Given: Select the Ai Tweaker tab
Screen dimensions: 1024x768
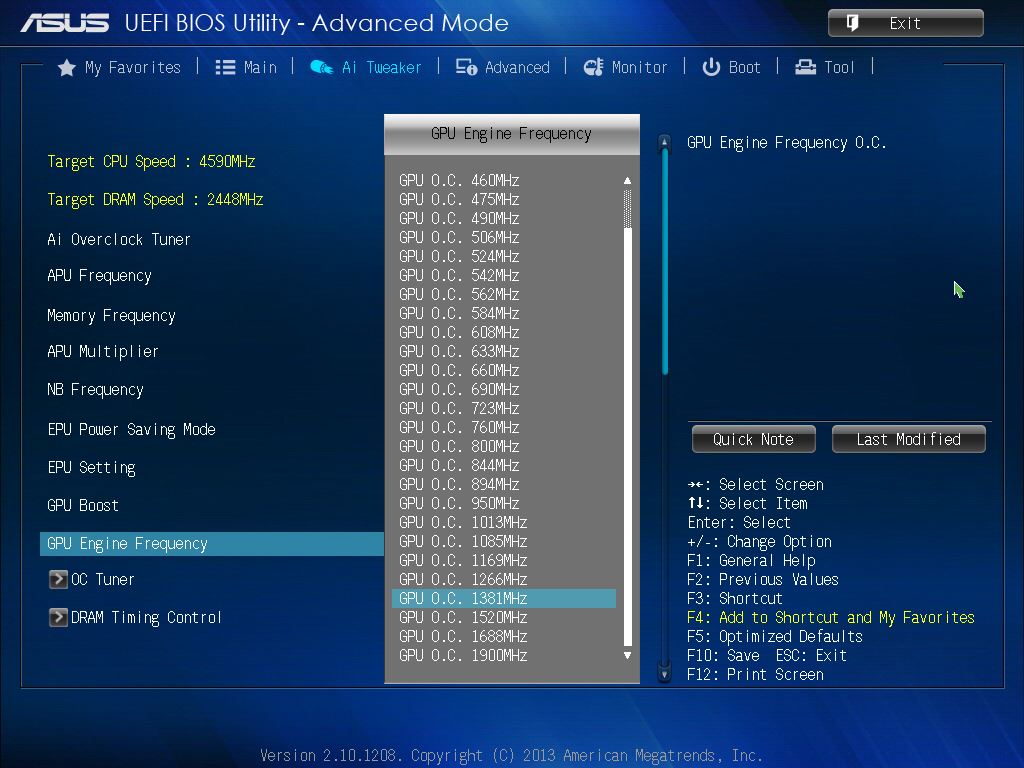Looking at the screenshot, I should point(366,67).
